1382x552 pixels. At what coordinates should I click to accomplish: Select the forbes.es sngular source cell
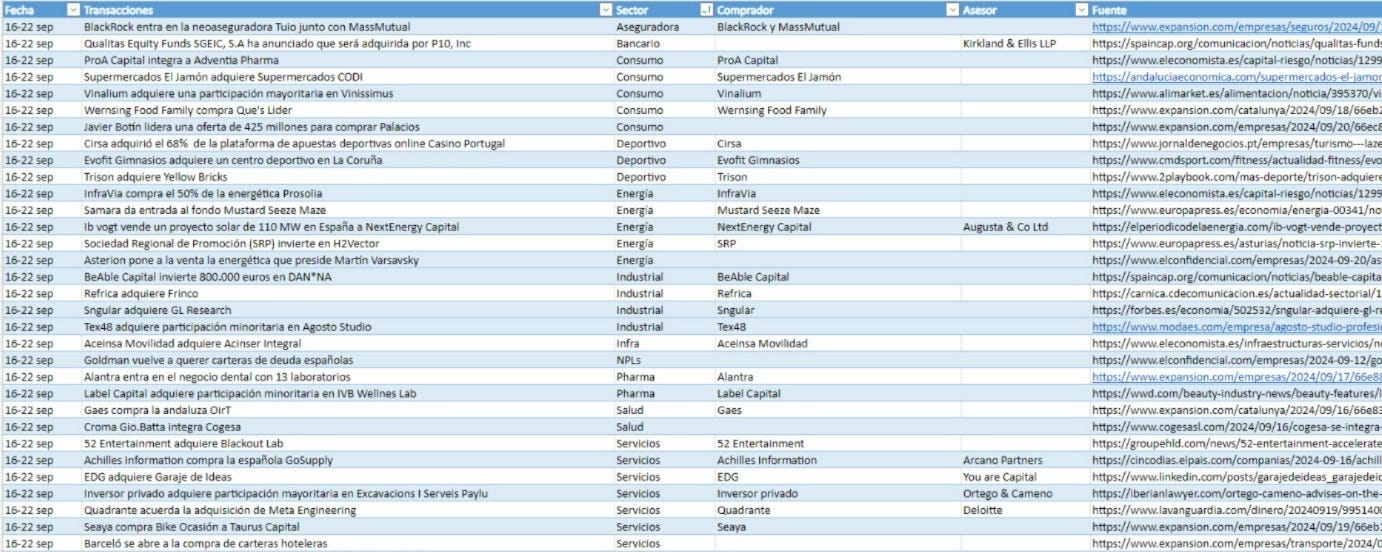pos(1236,310)
